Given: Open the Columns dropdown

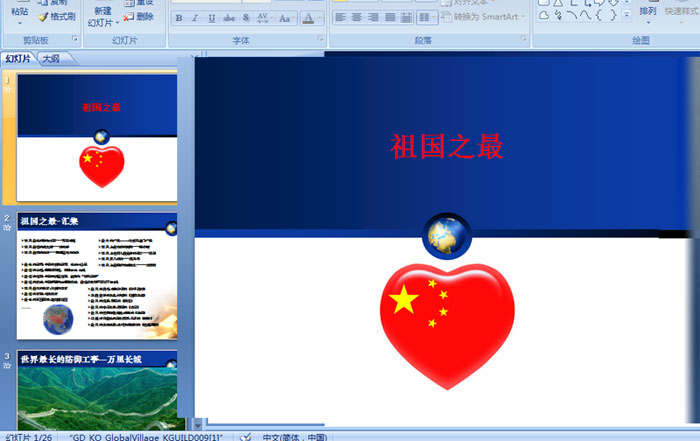Looking at the screenshot, I should coord(427,17).
